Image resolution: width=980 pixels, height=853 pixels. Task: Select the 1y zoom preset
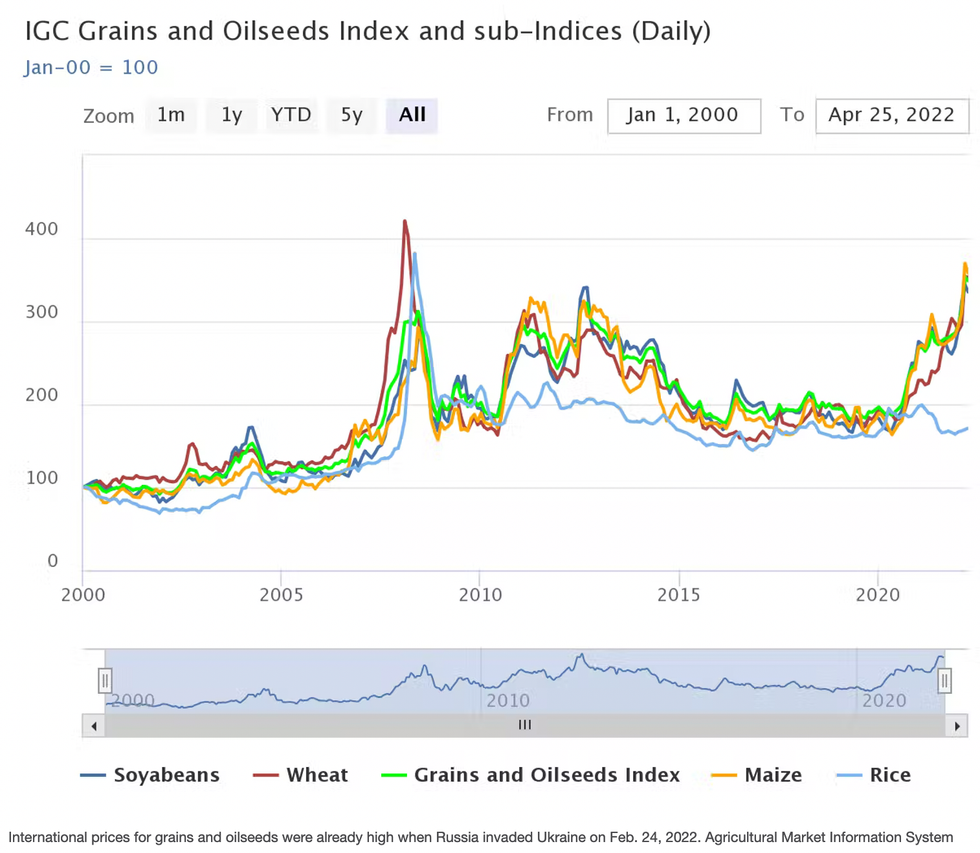pos(231,114)
